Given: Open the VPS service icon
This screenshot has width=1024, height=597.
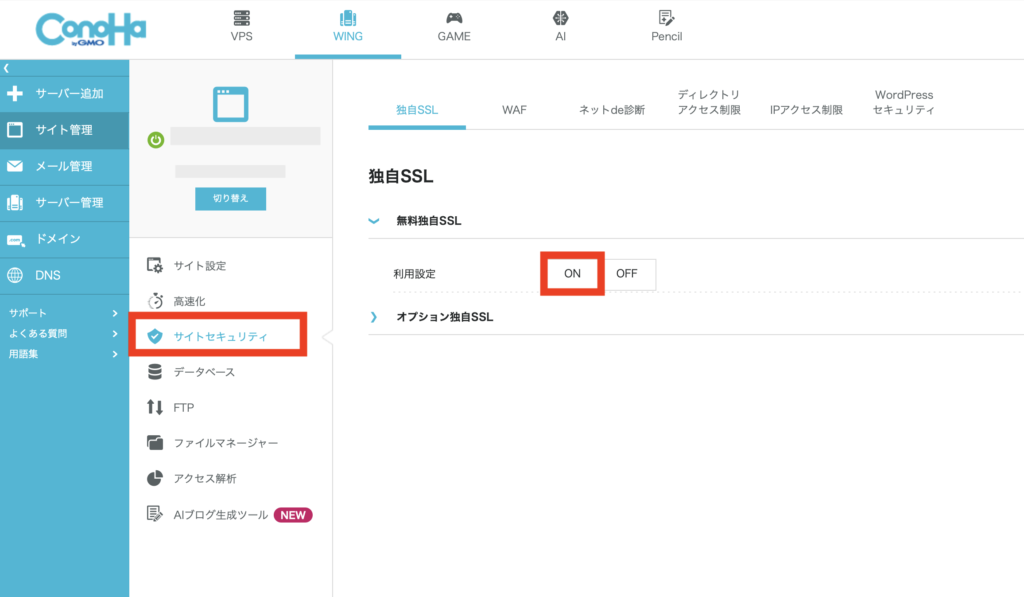Looking at the screenshot, I should (x=240, y=18).
